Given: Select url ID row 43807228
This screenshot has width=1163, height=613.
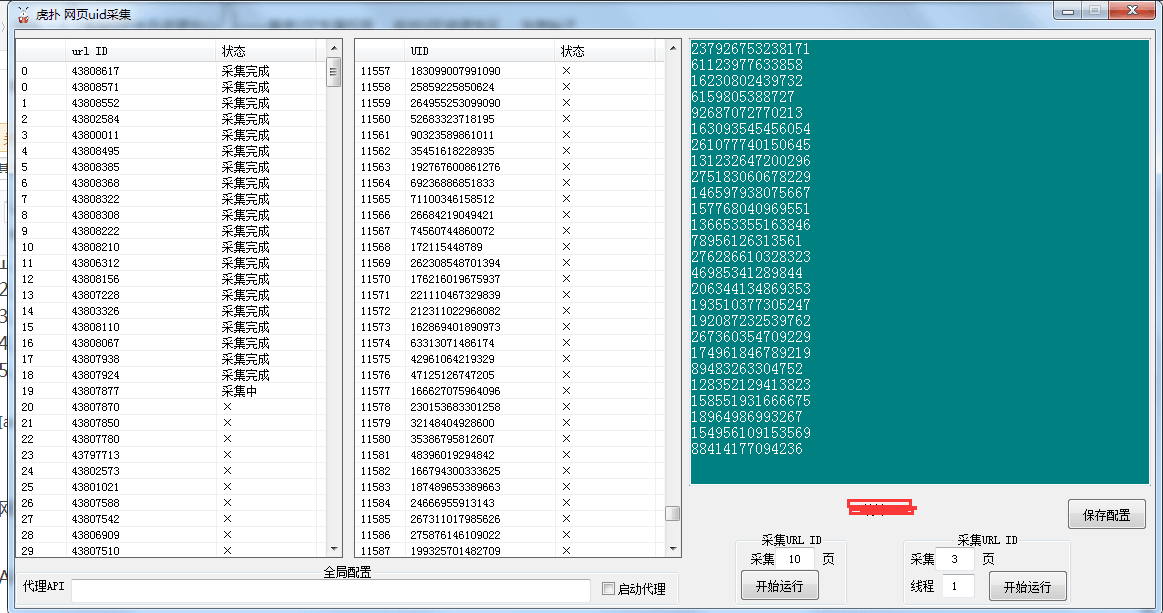Looking at the screenshot, I should click(x=171, y=295).
